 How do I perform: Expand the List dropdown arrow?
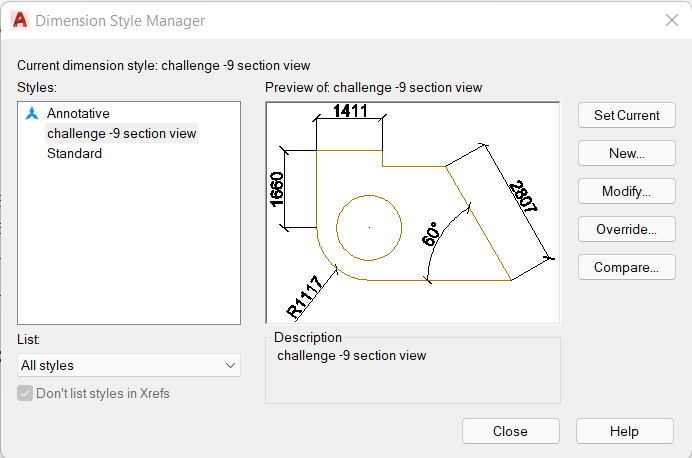(230, 365)
